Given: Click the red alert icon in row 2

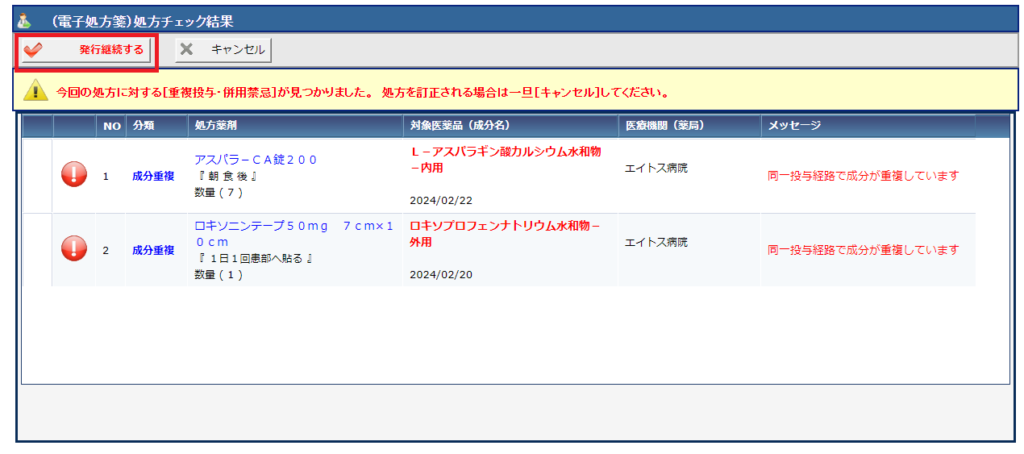Looking at the screenshot, I should [x=74, y=250].
